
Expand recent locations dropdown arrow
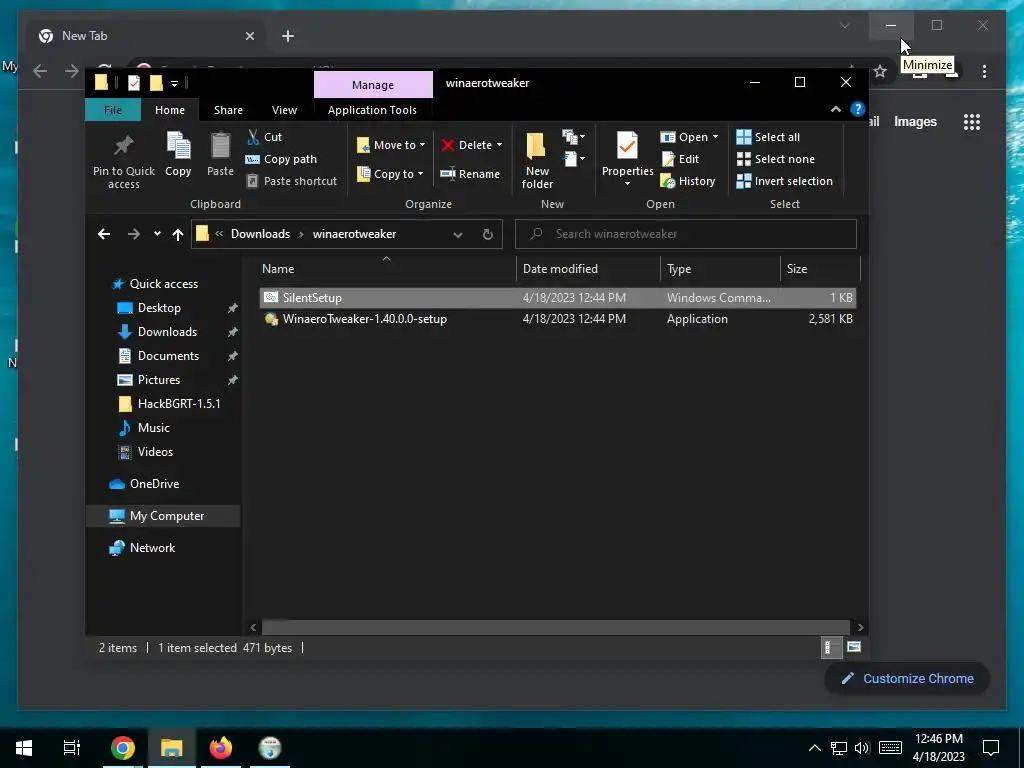(x=157, y=234)
